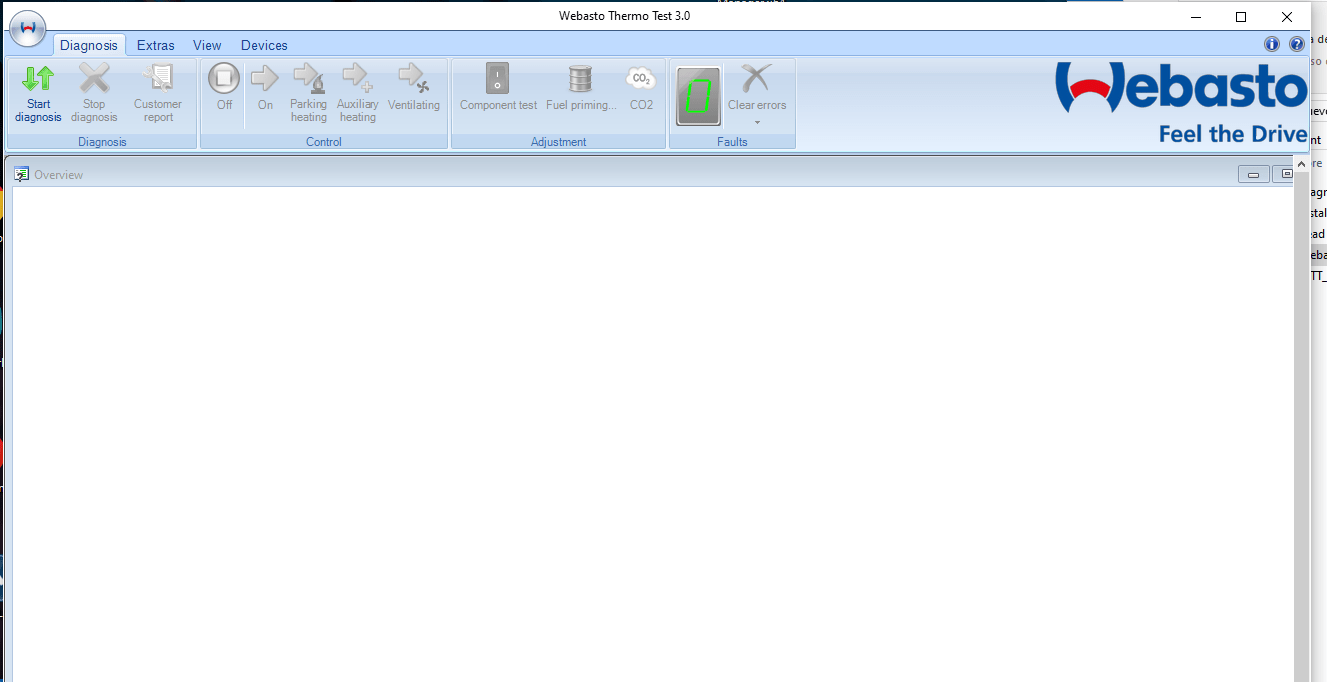Open the Customer report

coord(158,79)
